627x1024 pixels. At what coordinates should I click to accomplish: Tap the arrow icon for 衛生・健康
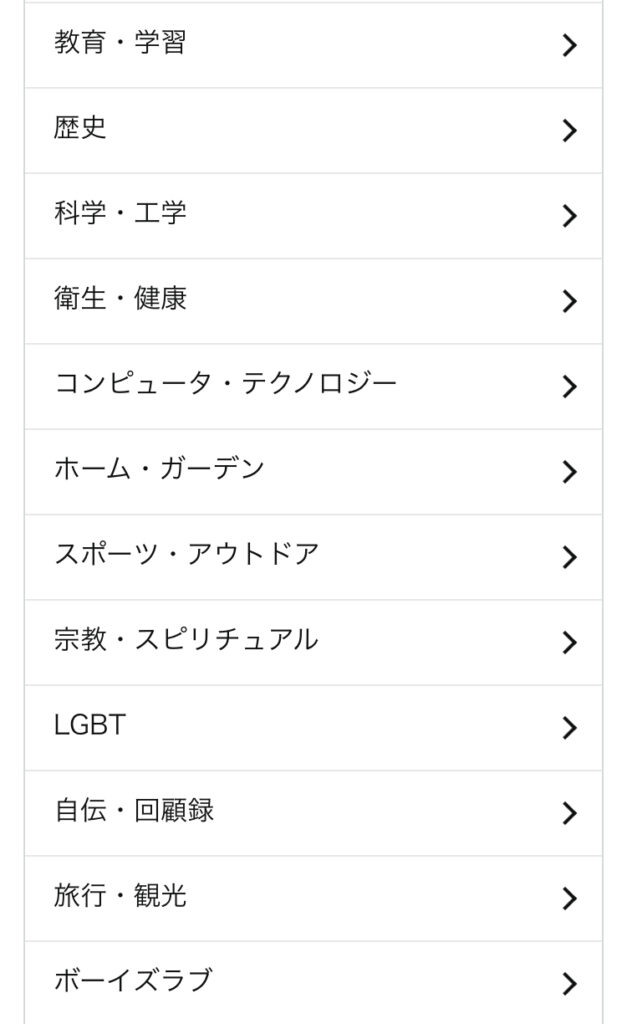(x=570, y=301)
